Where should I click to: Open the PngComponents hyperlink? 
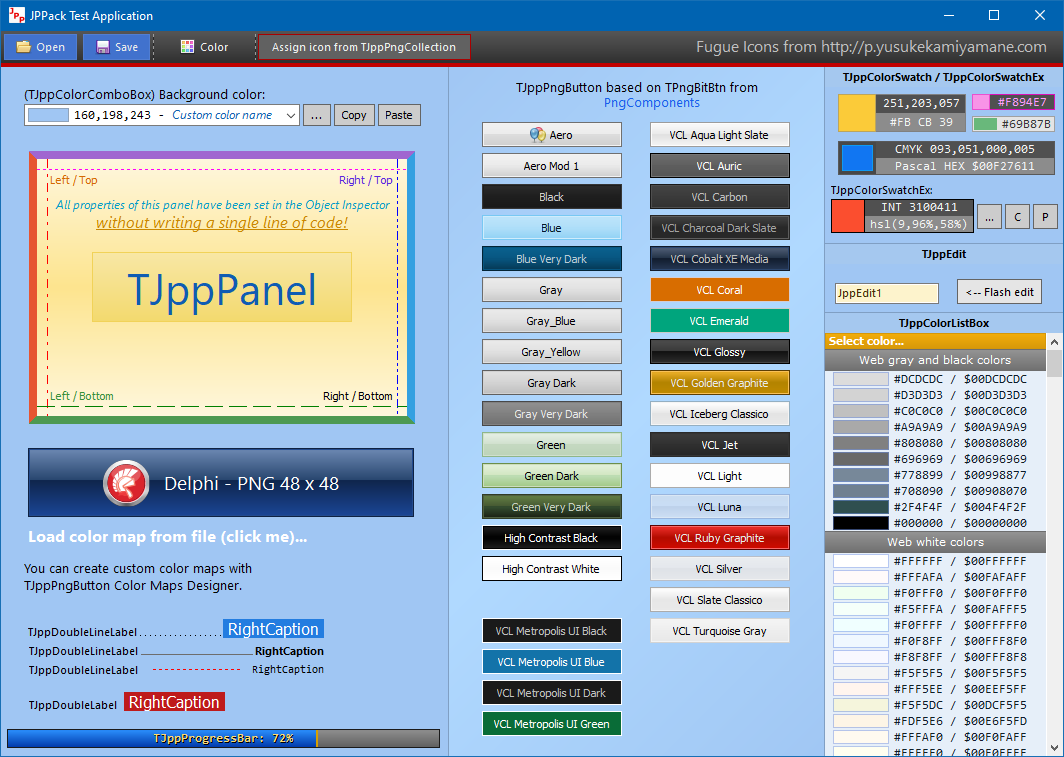pos(651,103)
